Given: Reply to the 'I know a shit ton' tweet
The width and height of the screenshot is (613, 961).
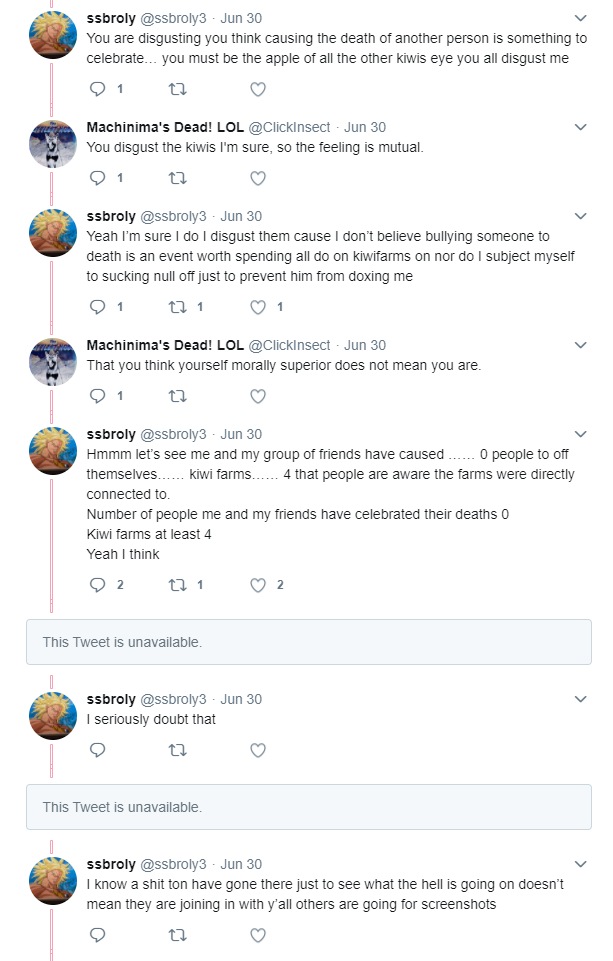Looking at the screenshot, I should click(97, 935).
